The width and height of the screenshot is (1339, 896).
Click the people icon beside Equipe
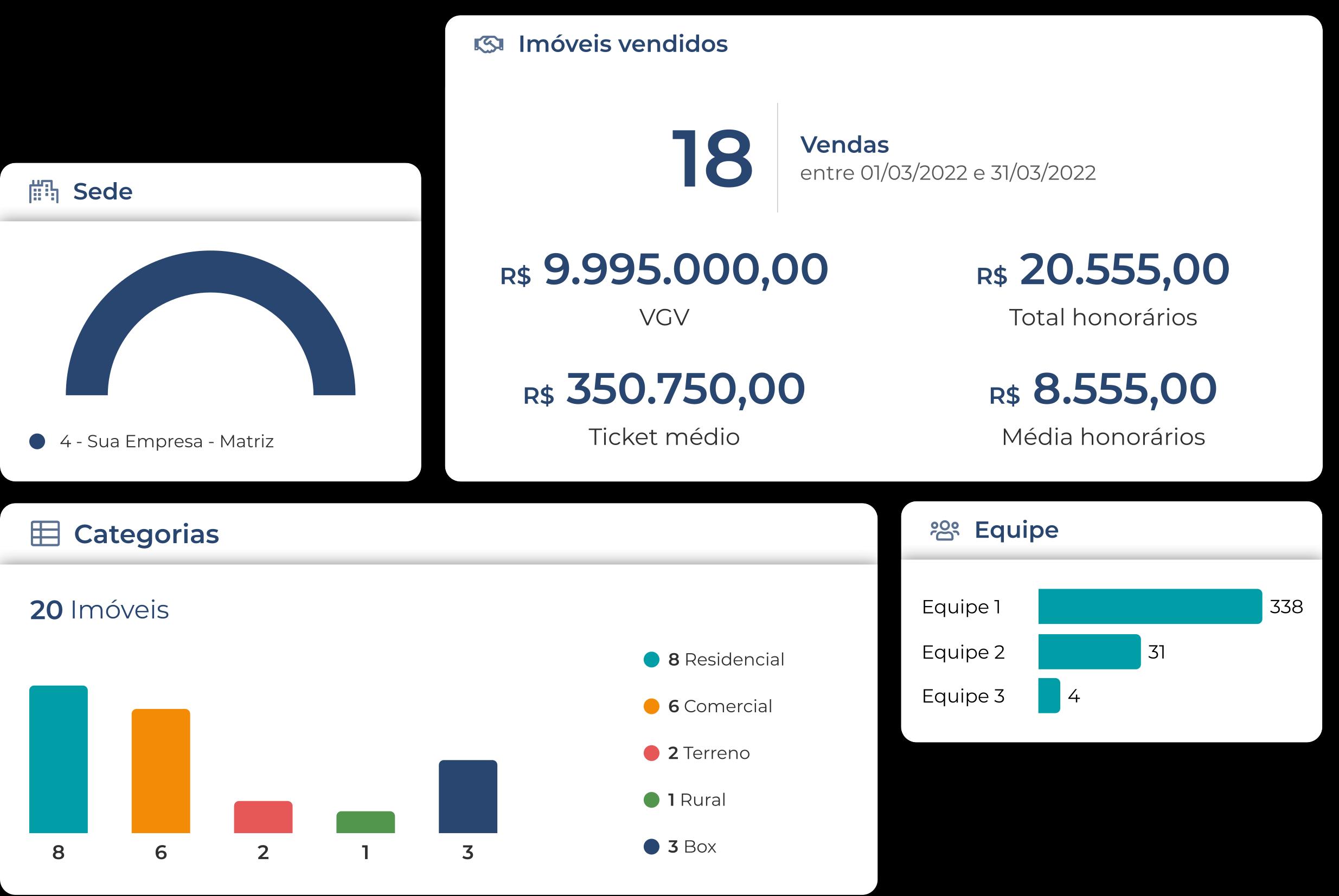pos(945,530)
